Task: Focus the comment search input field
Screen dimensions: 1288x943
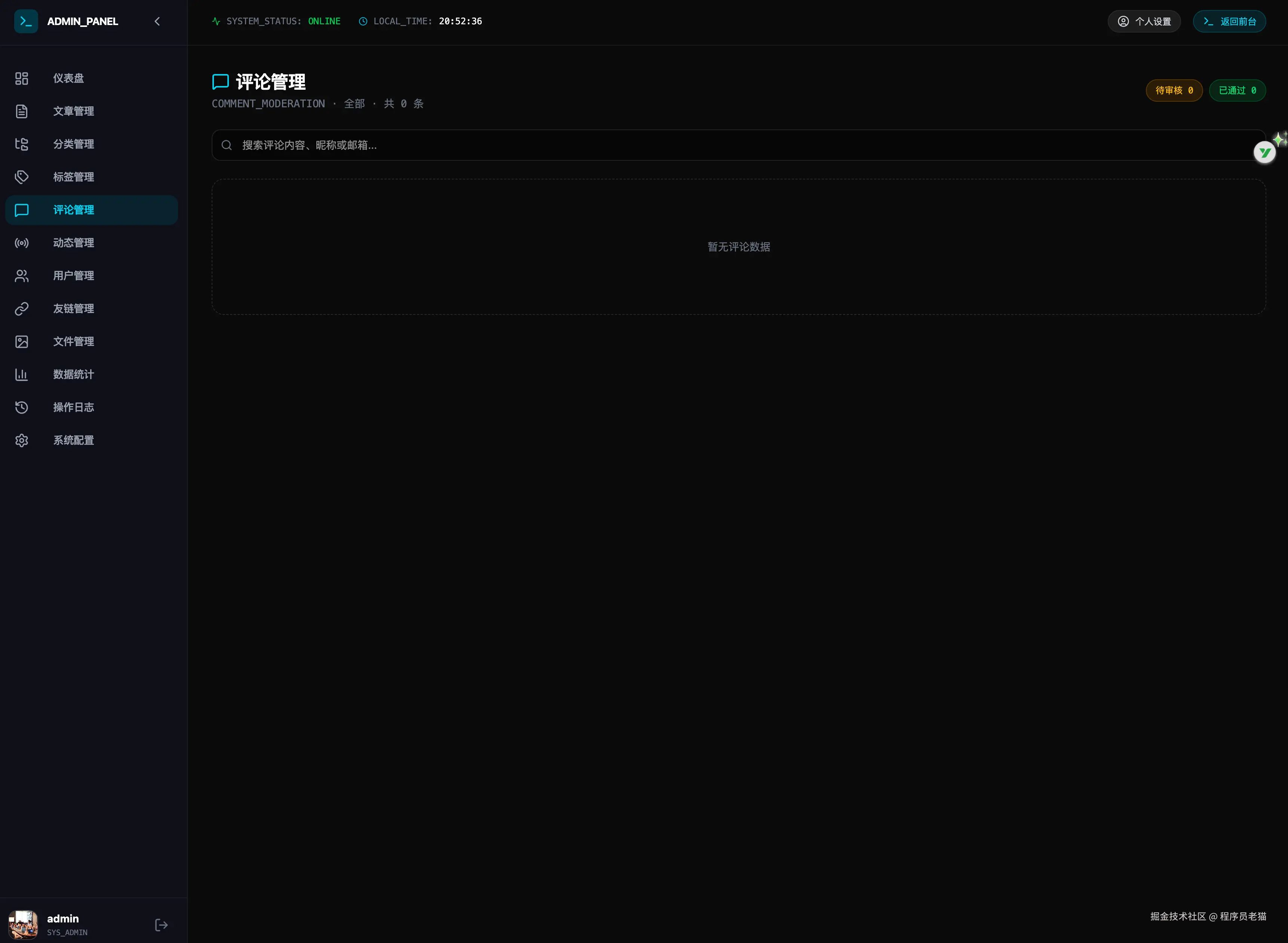Action: click(739, 145)
